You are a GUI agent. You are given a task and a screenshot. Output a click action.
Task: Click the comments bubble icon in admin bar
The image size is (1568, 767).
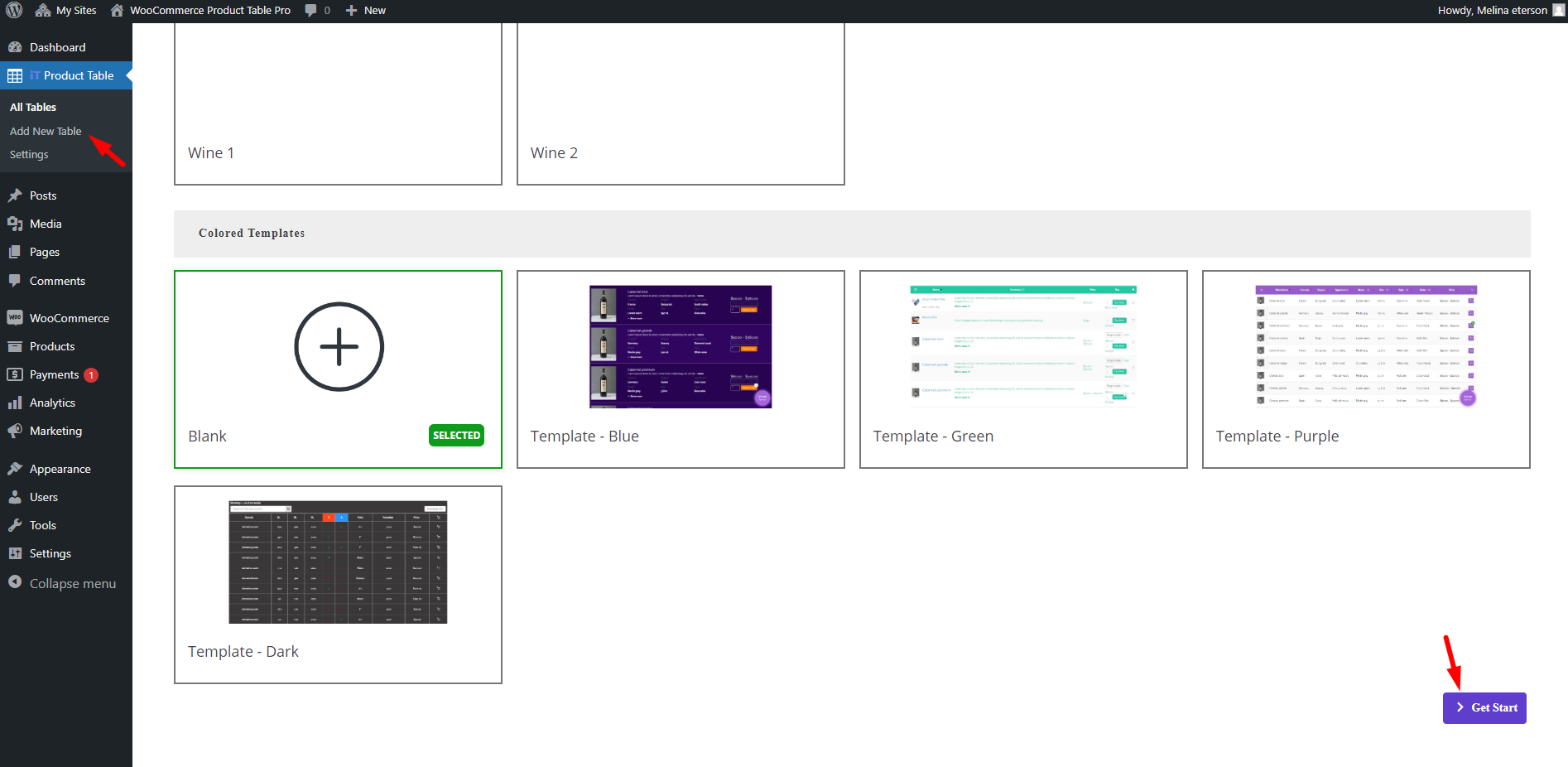tap(310, 10)
